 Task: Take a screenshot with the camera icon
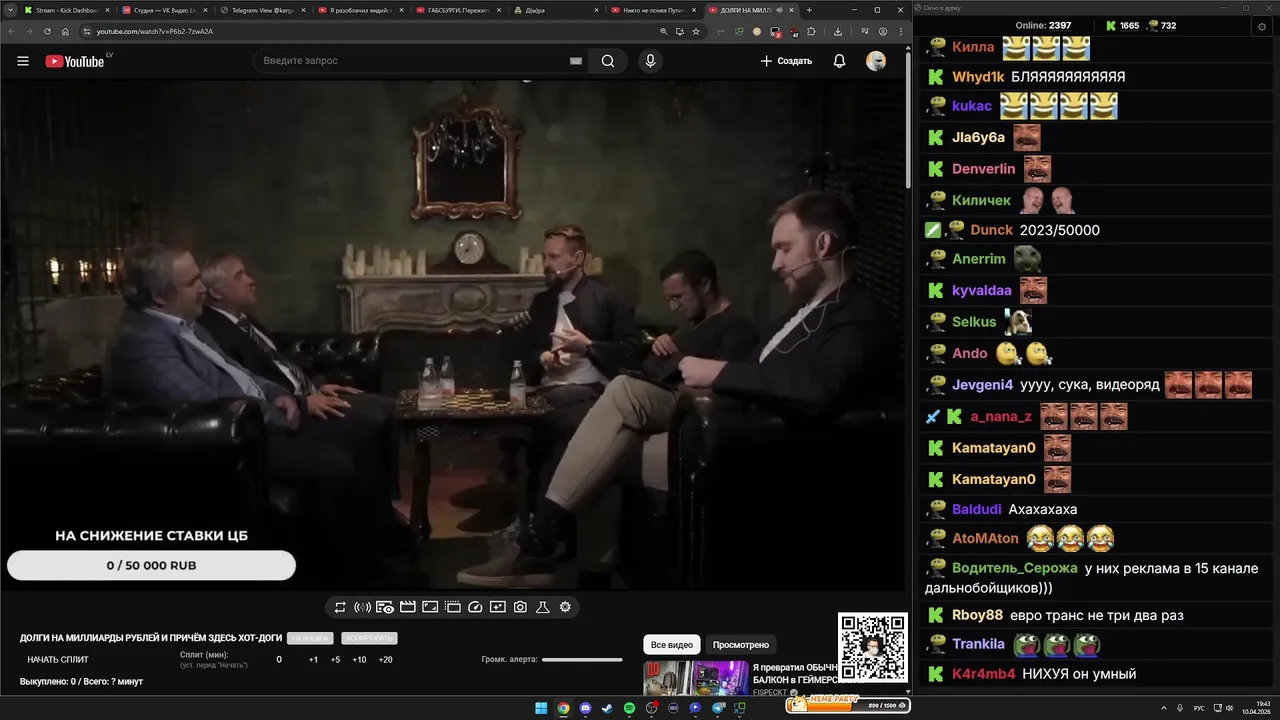point(520,607)
